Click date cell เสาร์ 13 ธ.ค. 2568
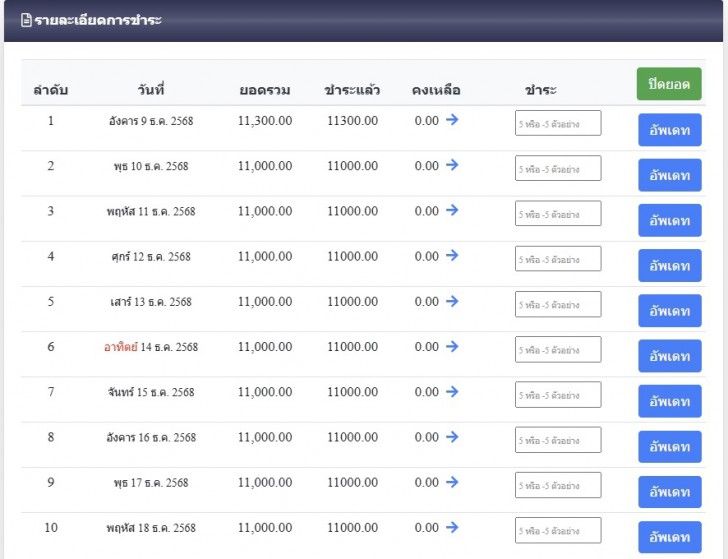Screen dimensions: 728x559 151,302
